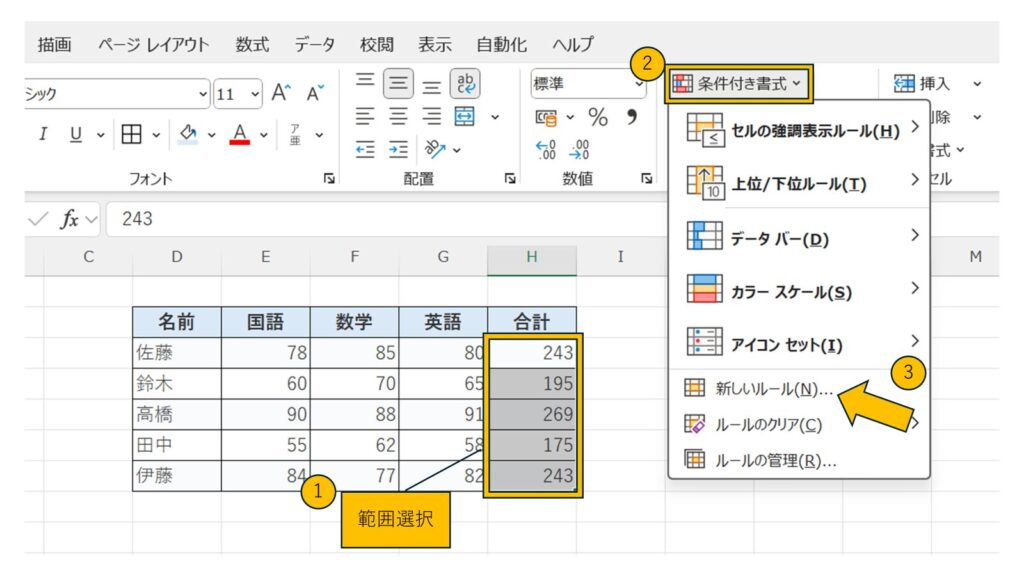Click the increase decimal places icon
This screenshot has height=576, width=1024.
click(547, 150)
